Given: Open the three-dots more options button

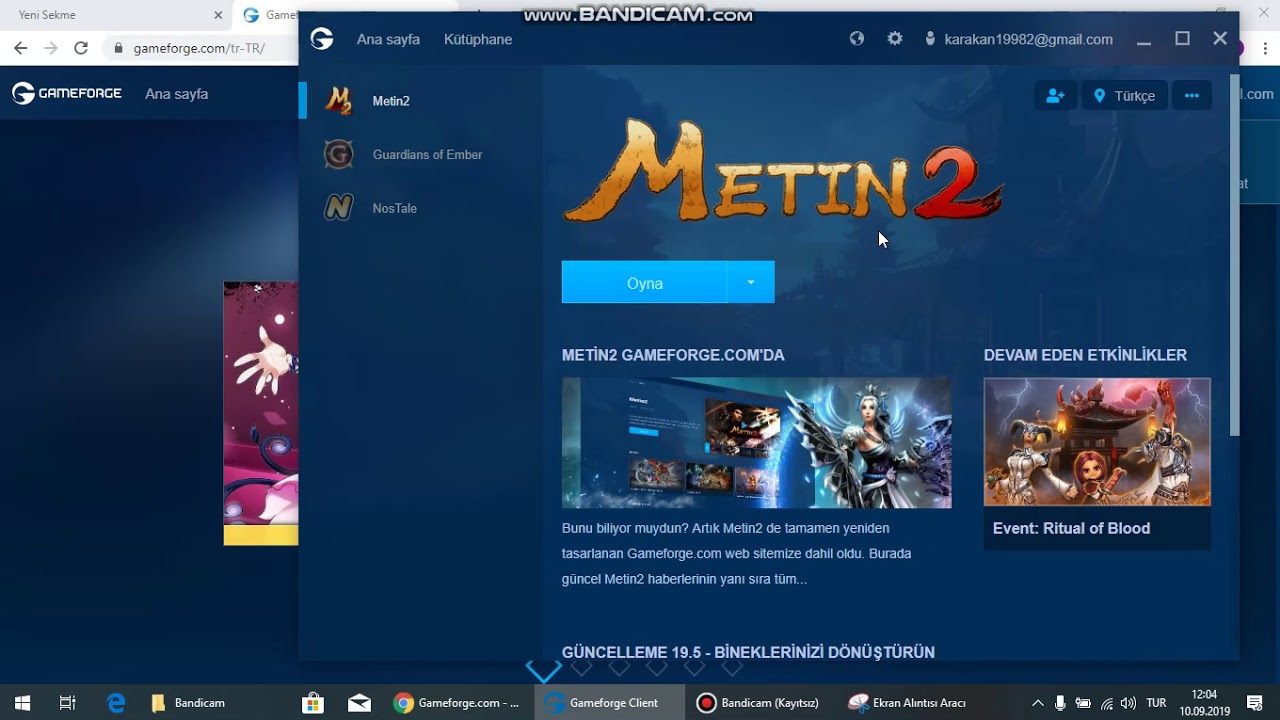Looking at the screenshot, I should 1192,96.
